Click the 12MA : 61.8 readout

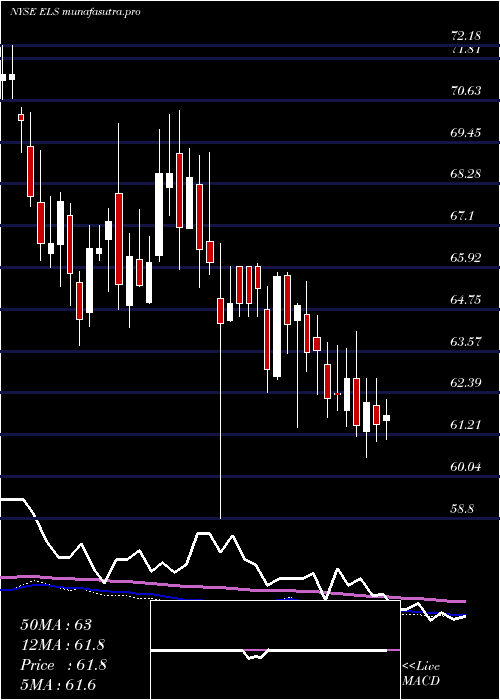point(63,645)
